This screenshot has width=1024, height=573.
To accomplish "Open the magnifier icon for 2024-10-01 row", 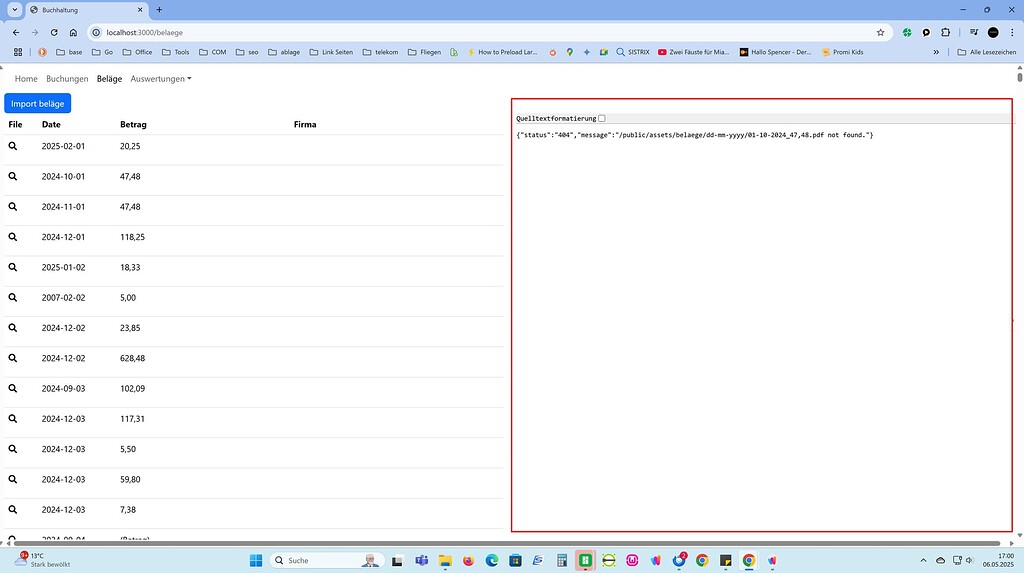I will (x=12, y=176).
